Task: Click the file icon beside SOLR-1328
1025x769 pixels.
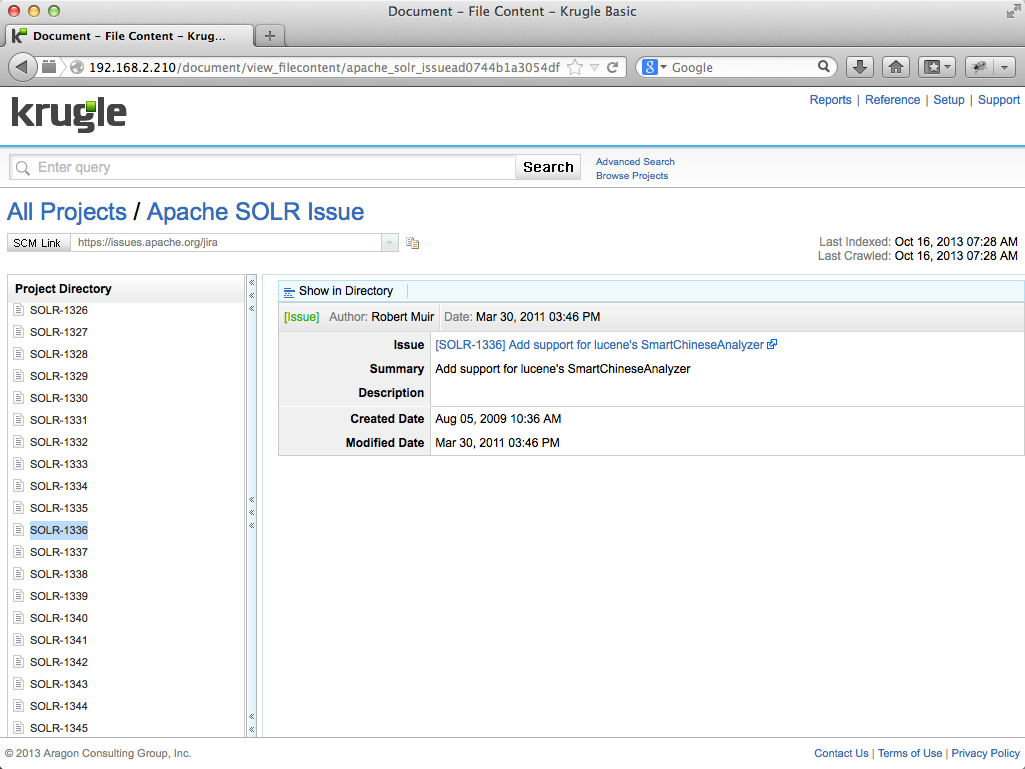Action: 19,354
